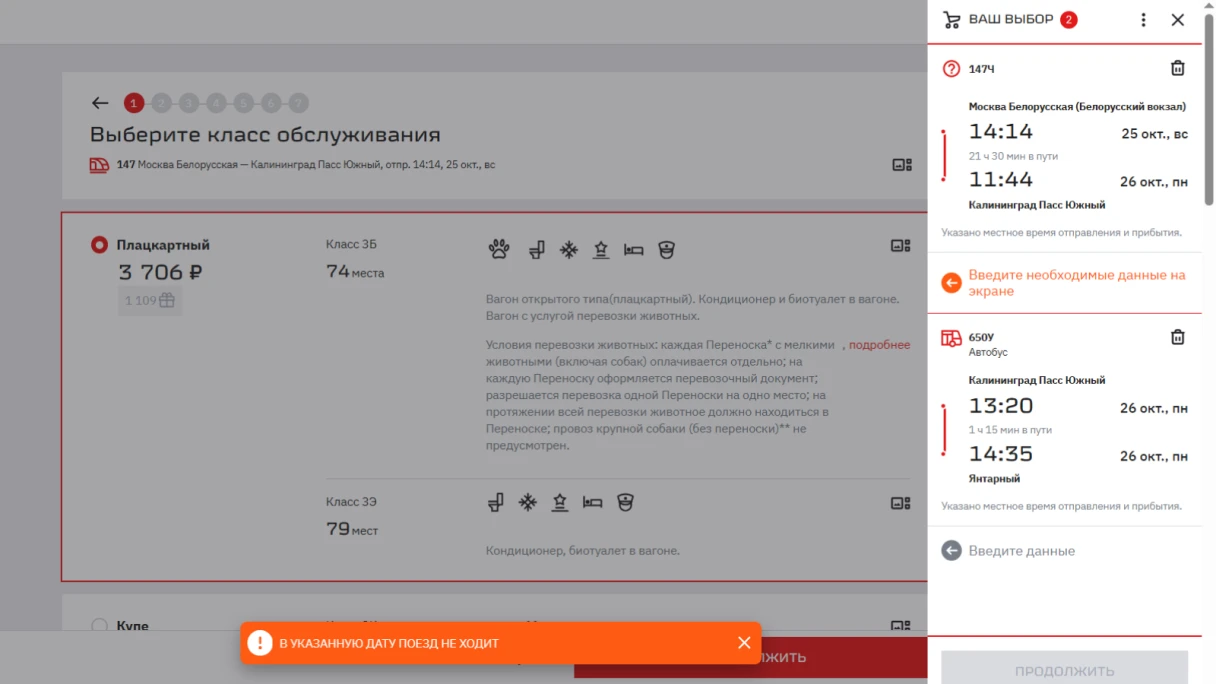This screenshot has height=684, width=1216.
Task: Click the 79 мест seat count
Action: [352, 529]
